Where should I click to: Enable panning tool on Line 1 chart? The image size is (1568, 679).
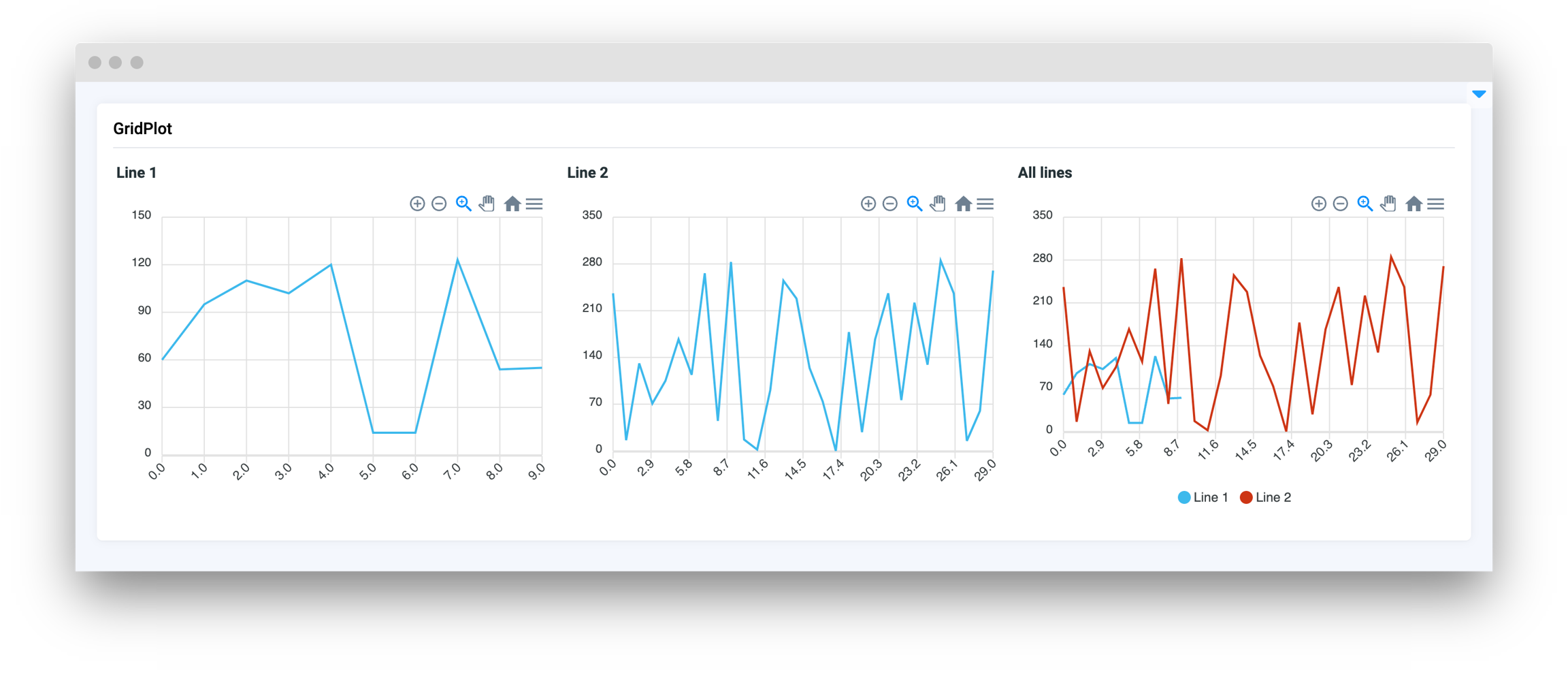point(487,204)
